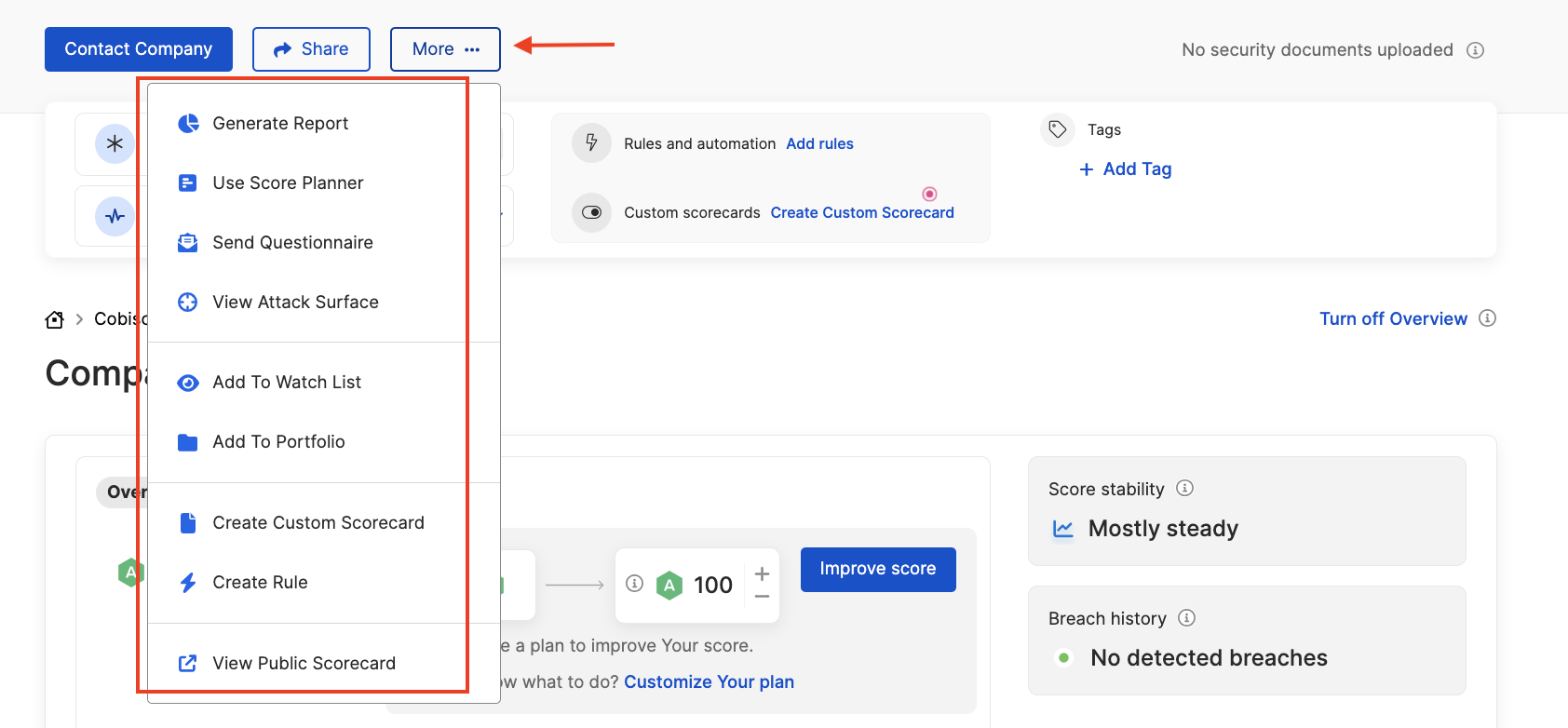The image size is (1568, 728).
Task: Open View Attack Surface menu item
Action: [x=324, y=303]
